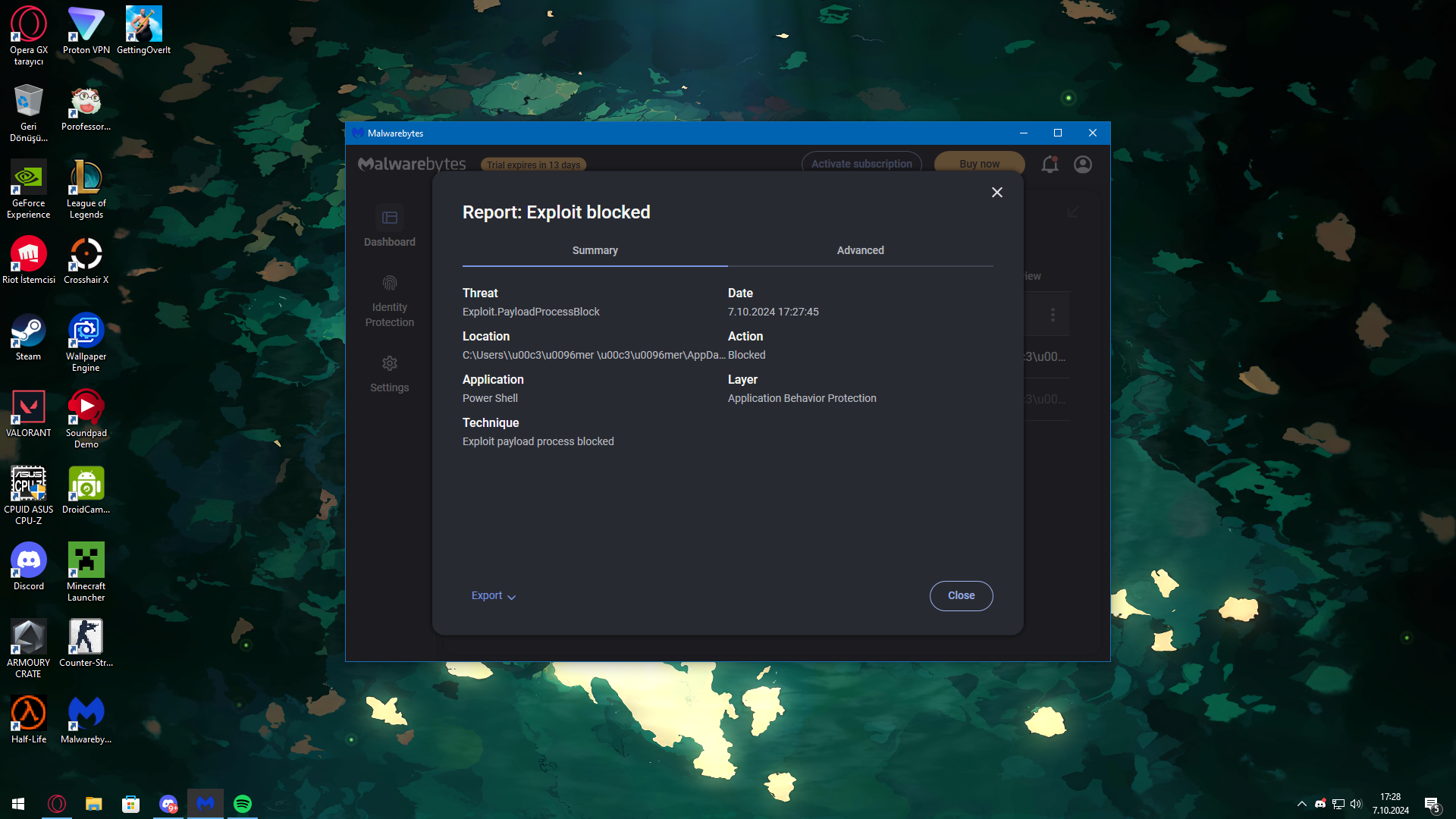Open the Advanced tab in the report

pyautogui.click(x=860, y=250)
